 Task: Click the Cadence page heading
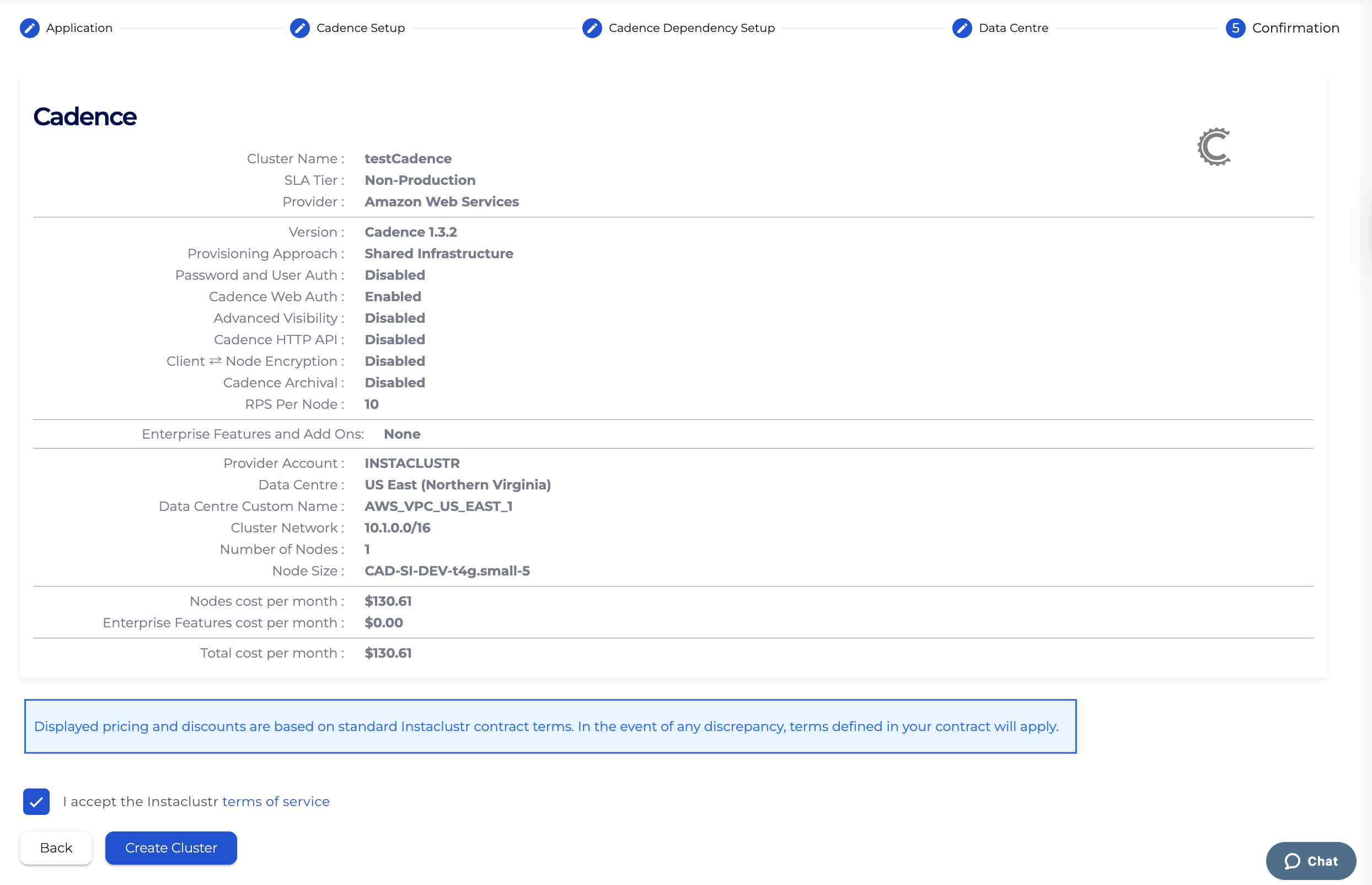pyautogui.click(x=85, y=116)
